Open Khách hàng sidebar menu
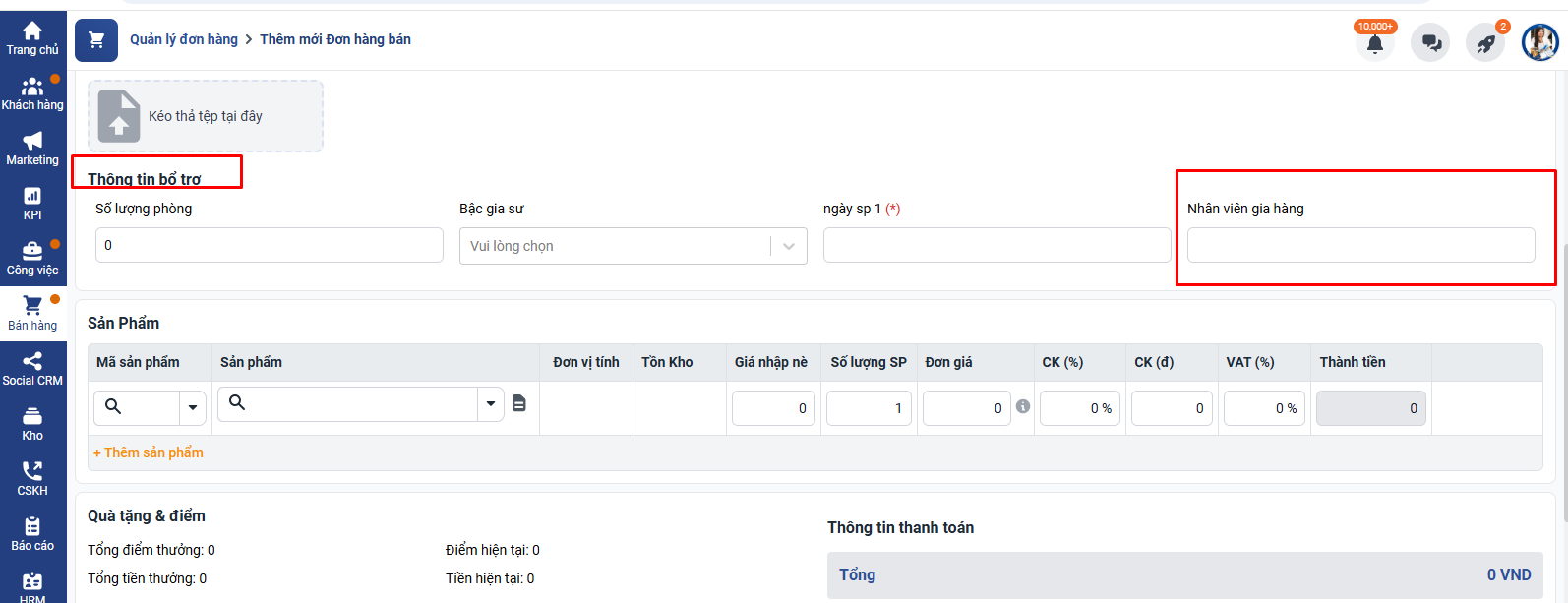This screenshot has height=603, width=1568. pos(32,93)
